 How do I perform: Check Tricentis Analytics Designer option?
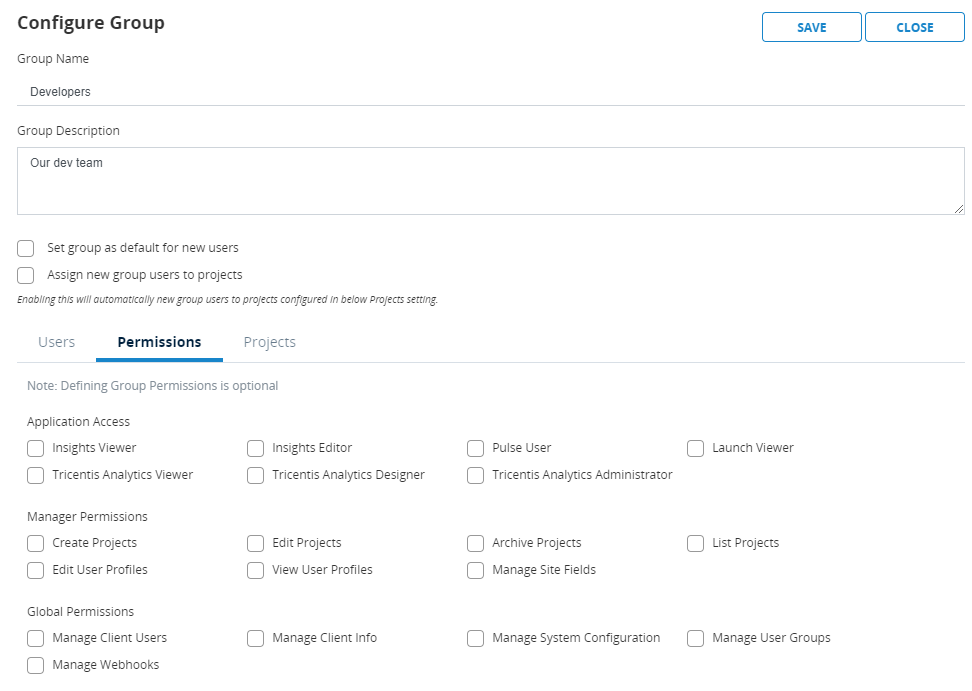coord(256,475)
